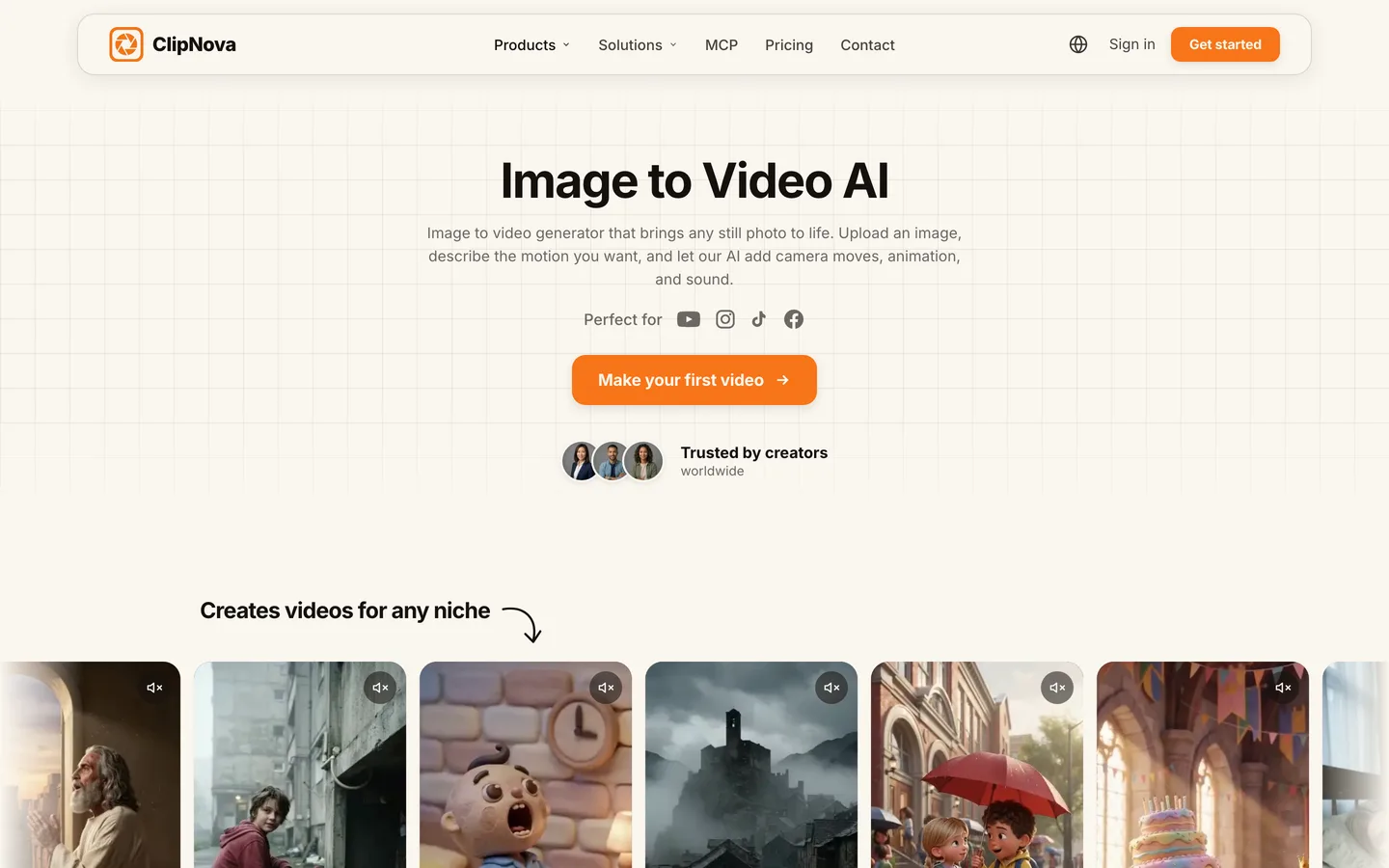Open the birthday cake video thumbnail
The image size is (1389, 868).
click(x=1203, y=765)
